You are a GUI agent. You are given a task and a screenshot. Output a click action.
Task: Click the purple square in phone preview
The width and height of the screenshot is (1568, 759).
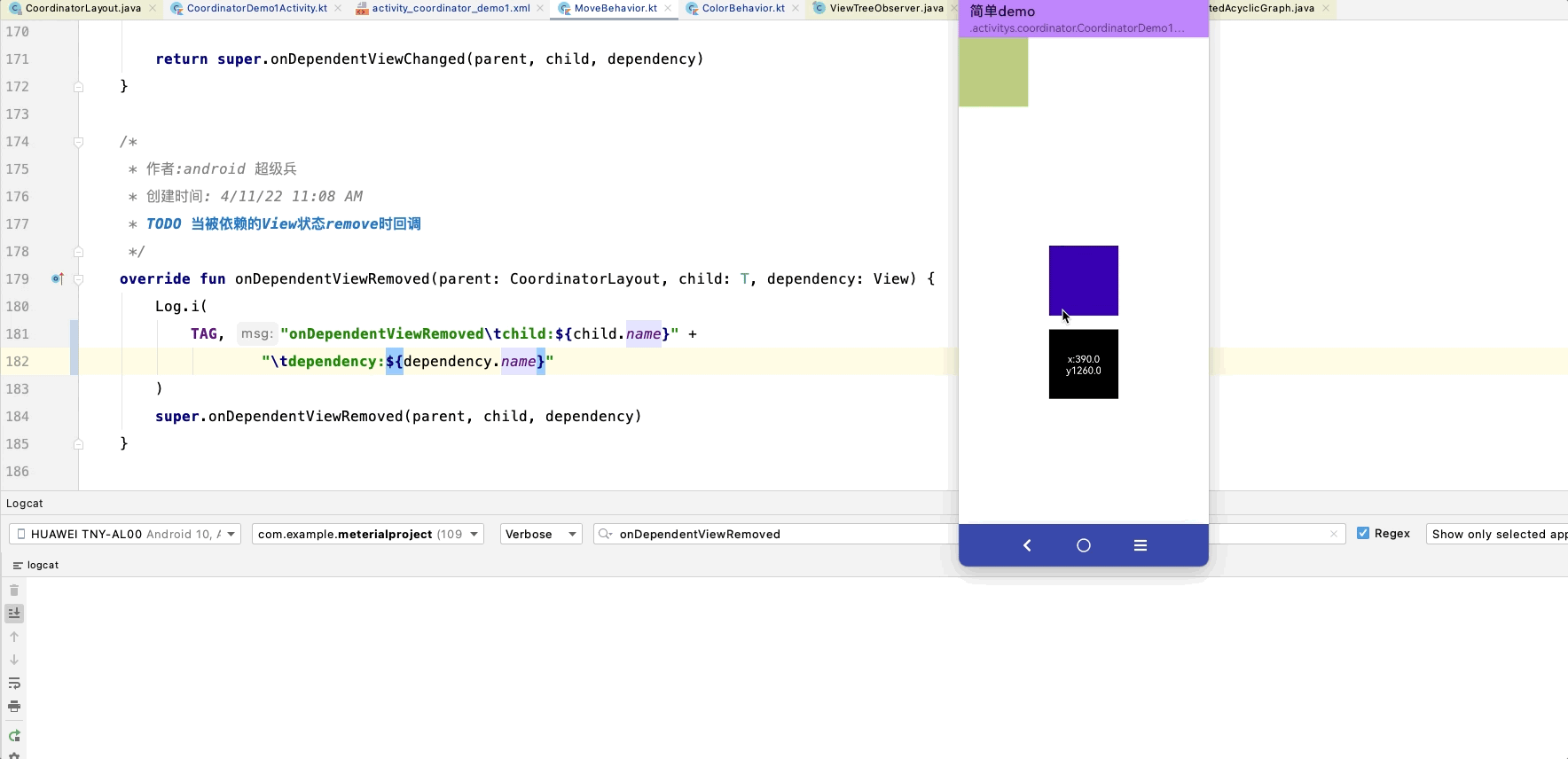click(x=1084, y=280)
